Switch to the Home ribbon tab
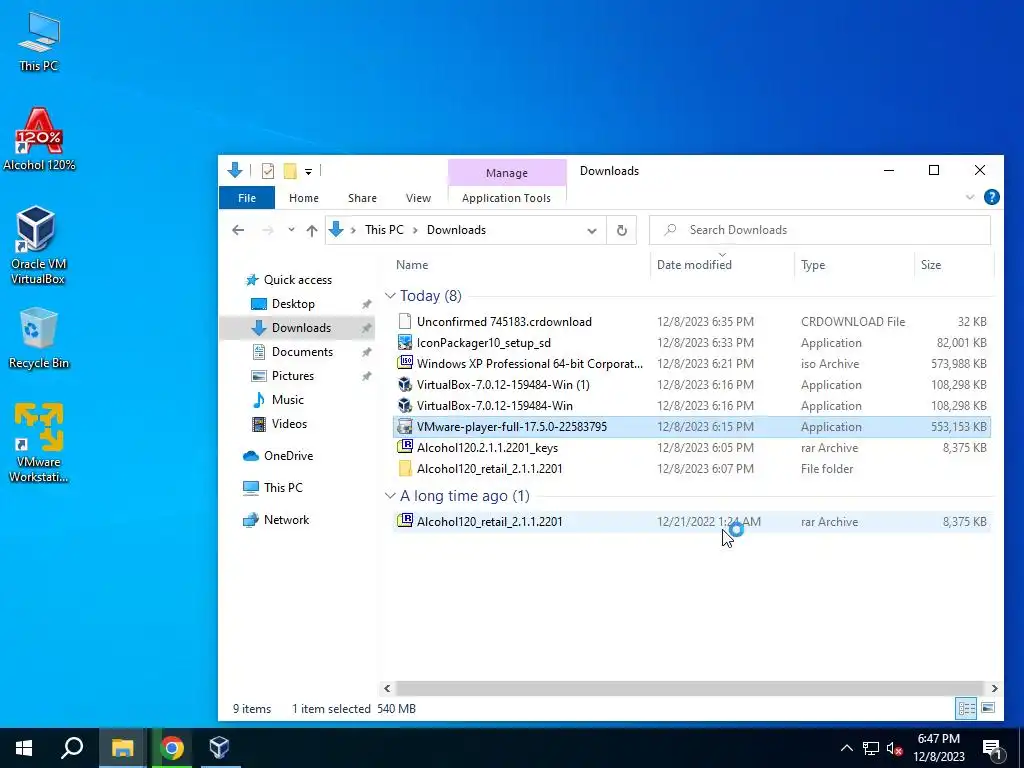The width and height of the screenshot is (1024, 768). (304, 198)
